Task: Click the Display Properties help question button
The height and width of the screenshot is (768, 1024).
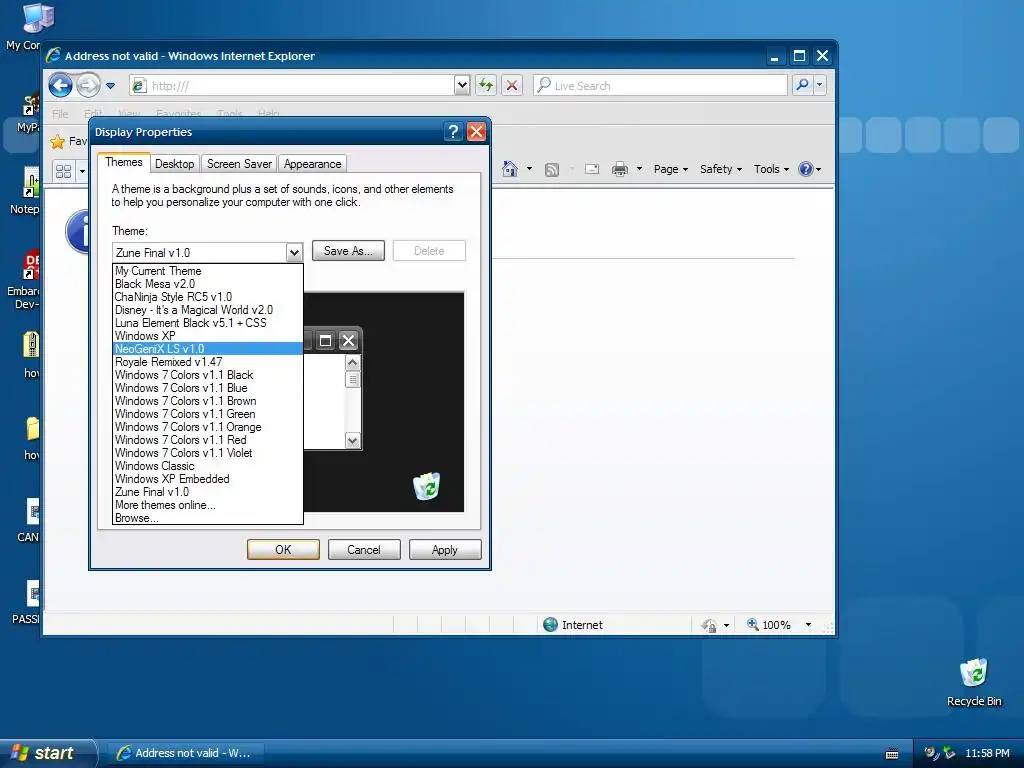Action: [453, 132]
